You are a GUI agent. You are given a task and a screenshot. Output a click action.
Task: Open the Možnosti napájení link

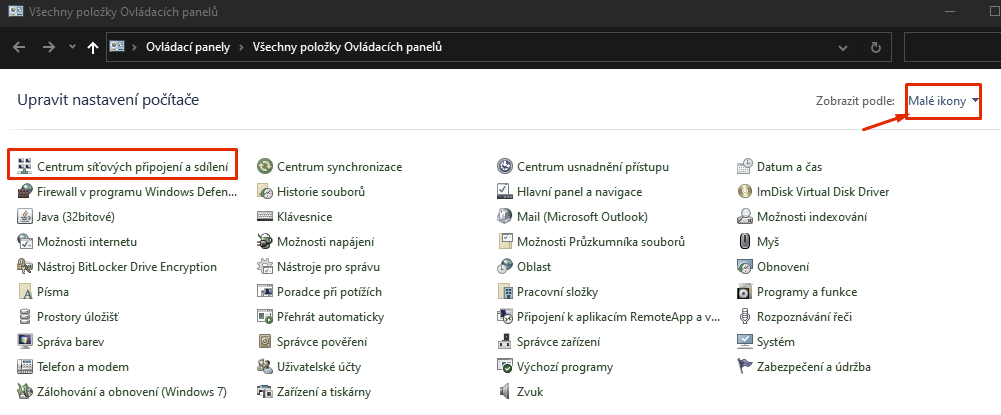point(326,242)
